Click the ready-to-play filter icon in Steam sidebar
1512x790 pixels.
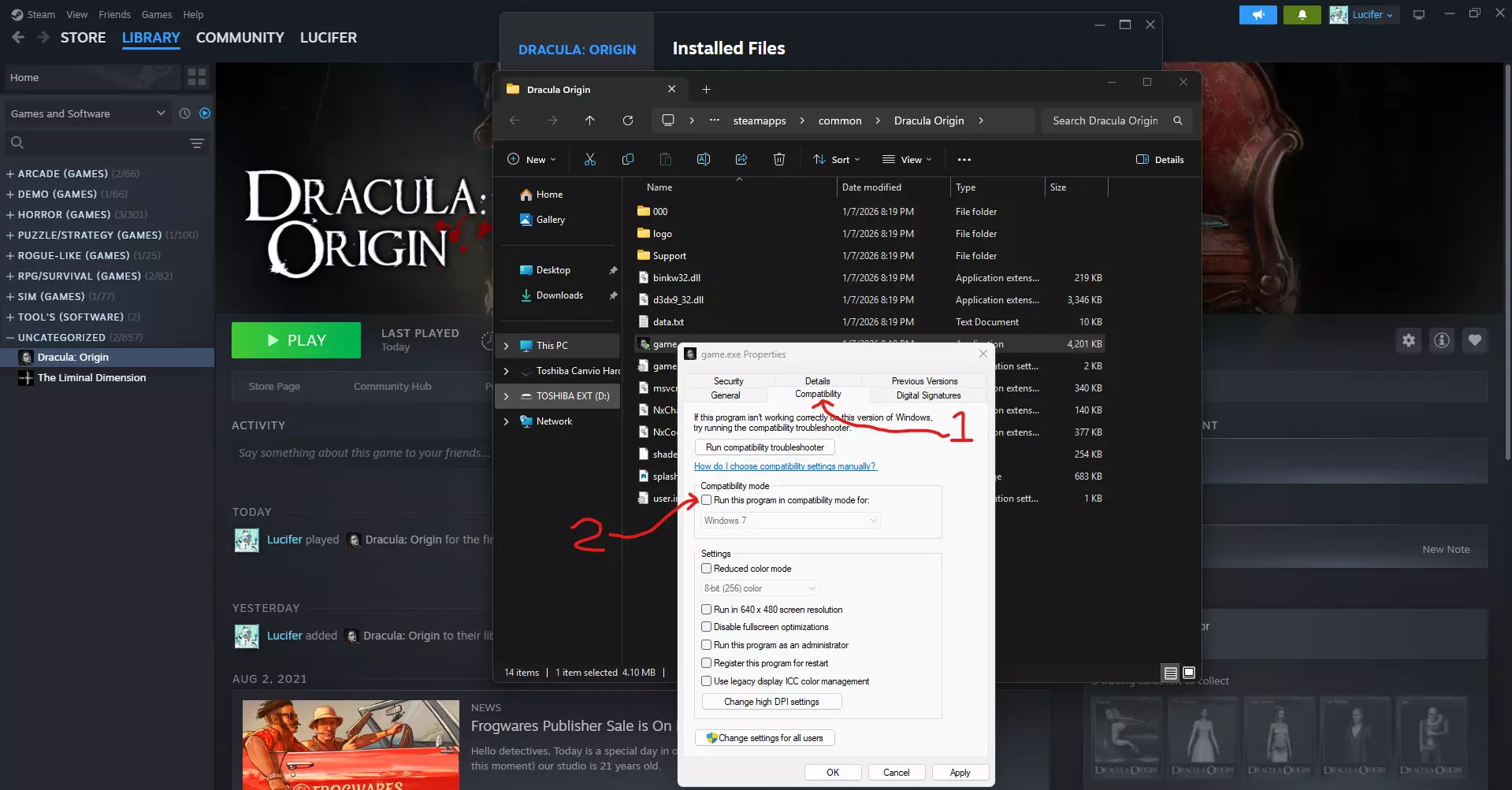205,113
